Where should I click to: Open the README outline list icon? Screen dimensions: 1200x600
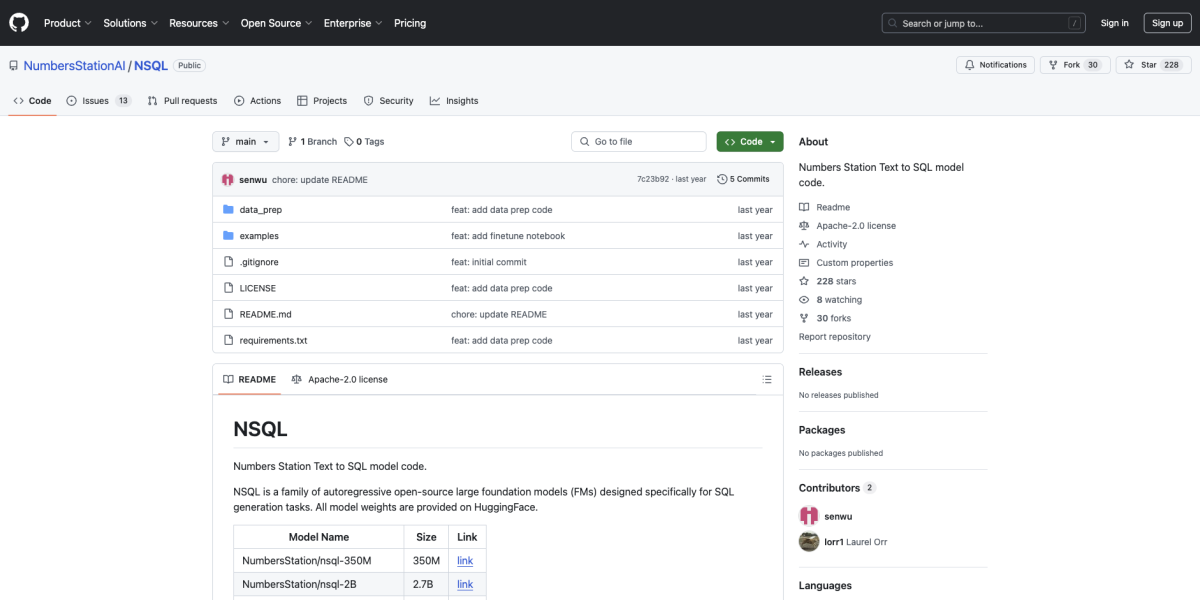(767, 380)
